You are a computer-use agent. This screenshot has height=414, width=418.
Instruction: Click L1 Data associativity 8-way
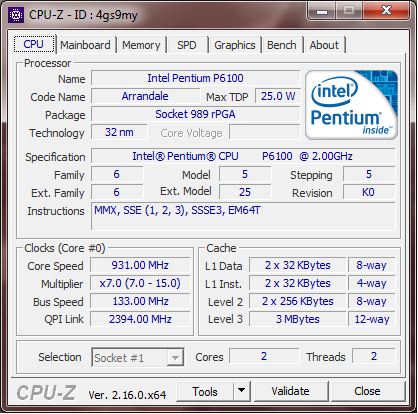tap(372, 265)
